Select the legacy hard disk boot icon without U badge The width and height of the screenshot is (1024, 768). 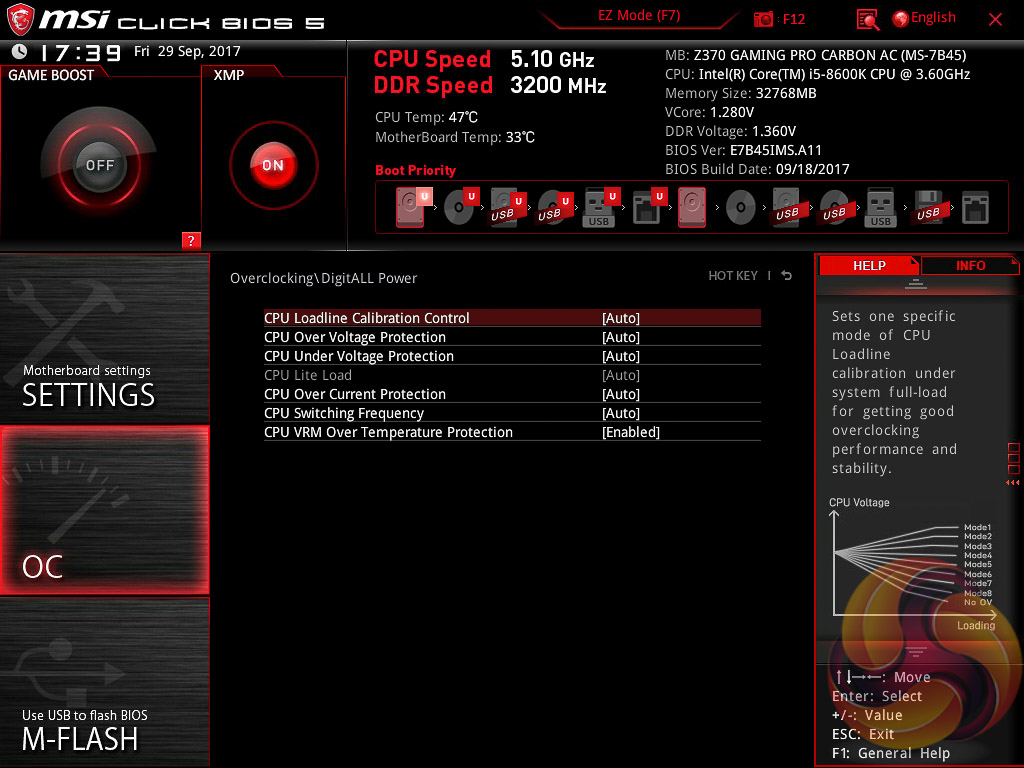click(x=692, y=208)
